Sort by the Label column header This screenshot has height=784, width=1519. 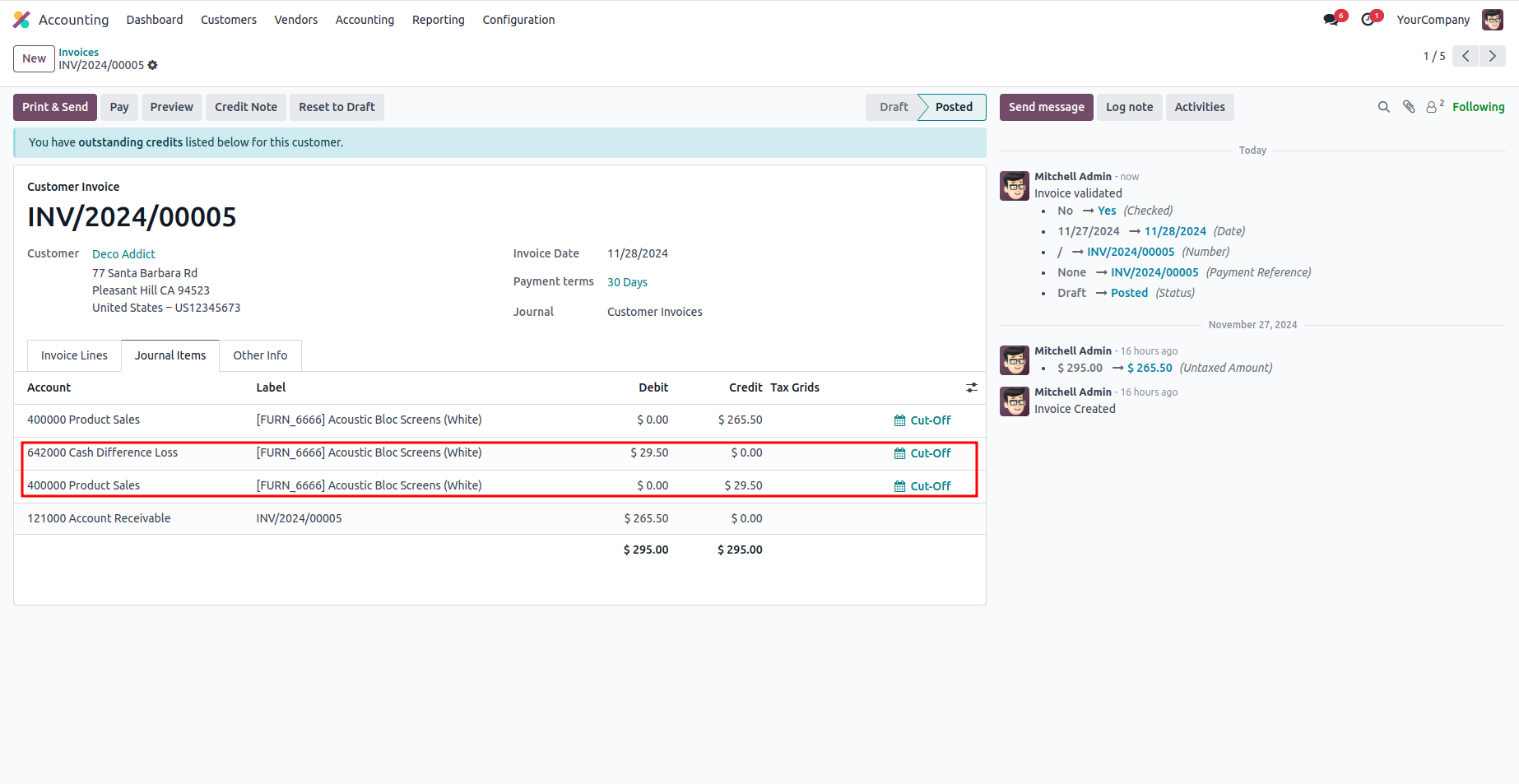click(x=271, y=387)
